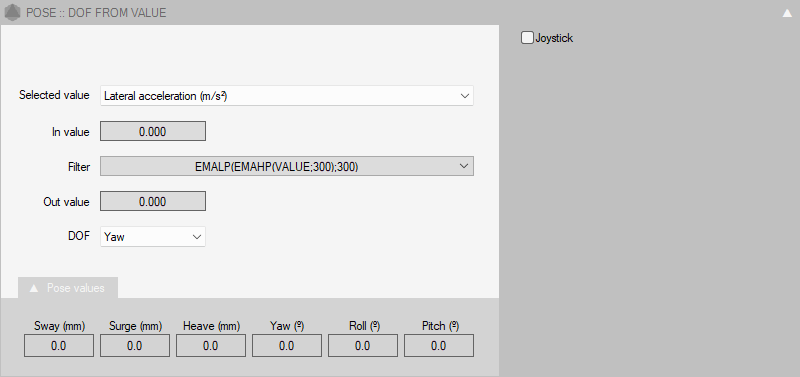Click the POSE panel hexagon icon
This screenshot has width=800, height=377.
point(12,12)
